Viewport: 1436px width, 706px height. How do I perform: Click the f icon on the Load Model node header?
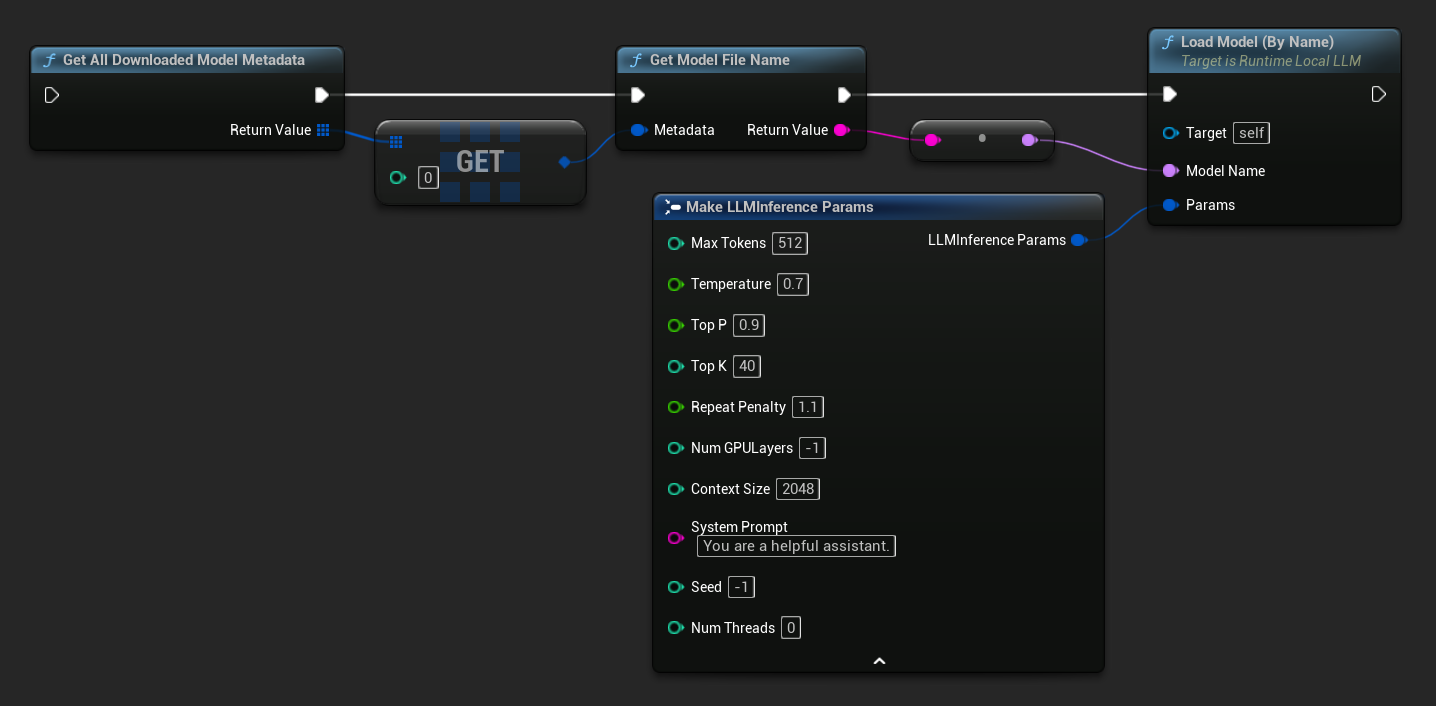click(1168, 42)
